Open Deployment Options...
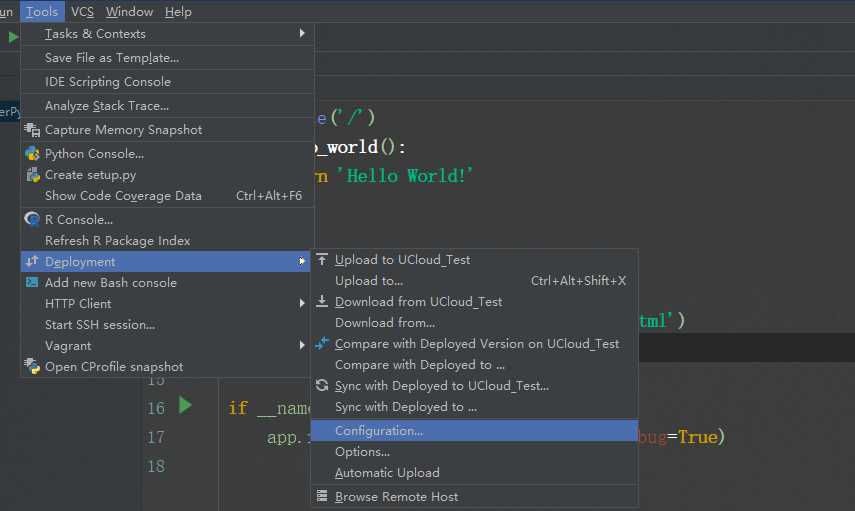The width and height of the screenshot is (855, 511). tap(474, 452)
